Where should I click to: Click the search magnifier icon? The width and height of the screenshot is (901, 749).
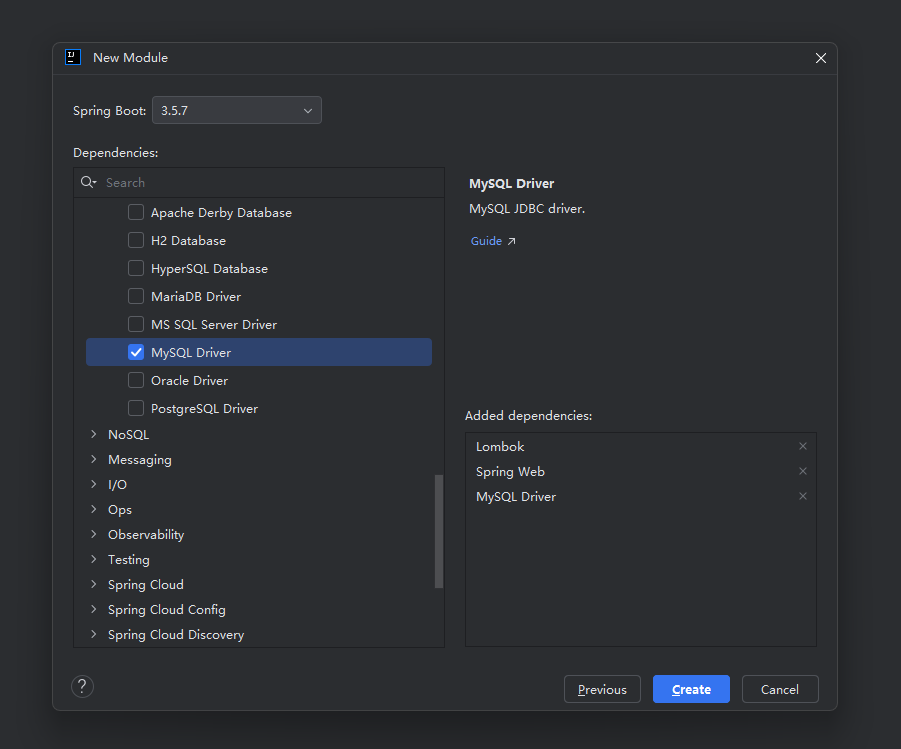88,182
